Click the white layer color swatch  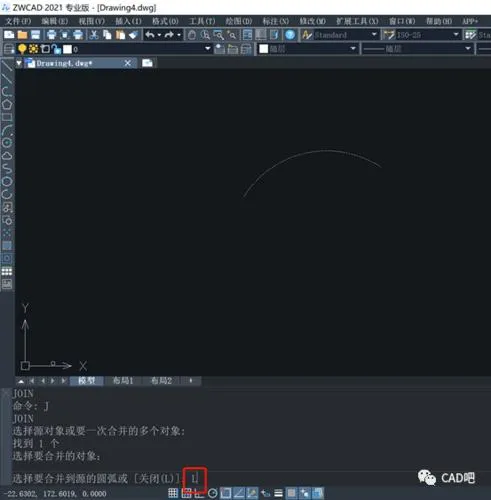pos(68,49)
